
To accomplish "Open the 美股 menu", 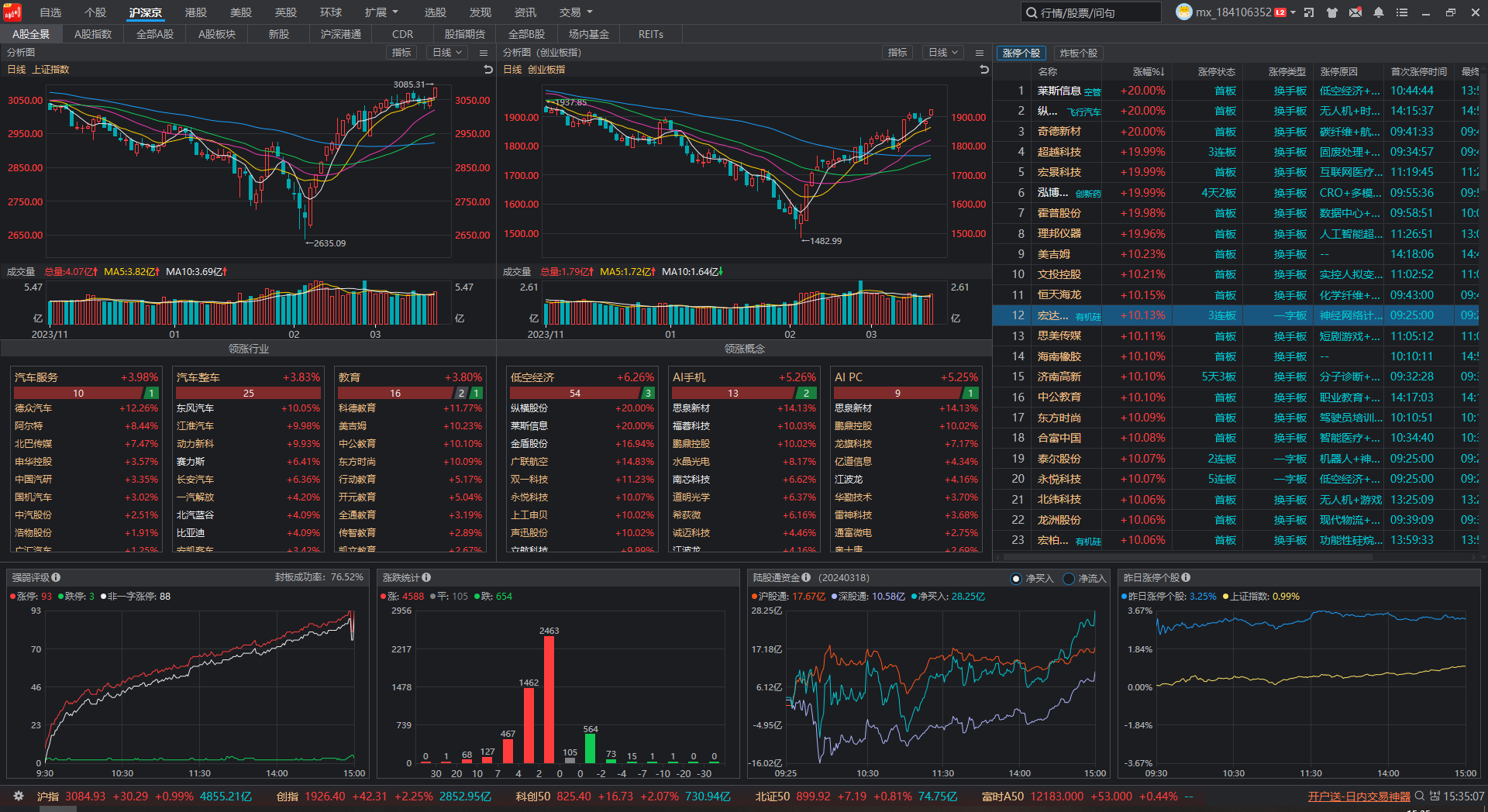I will (241, 12).
